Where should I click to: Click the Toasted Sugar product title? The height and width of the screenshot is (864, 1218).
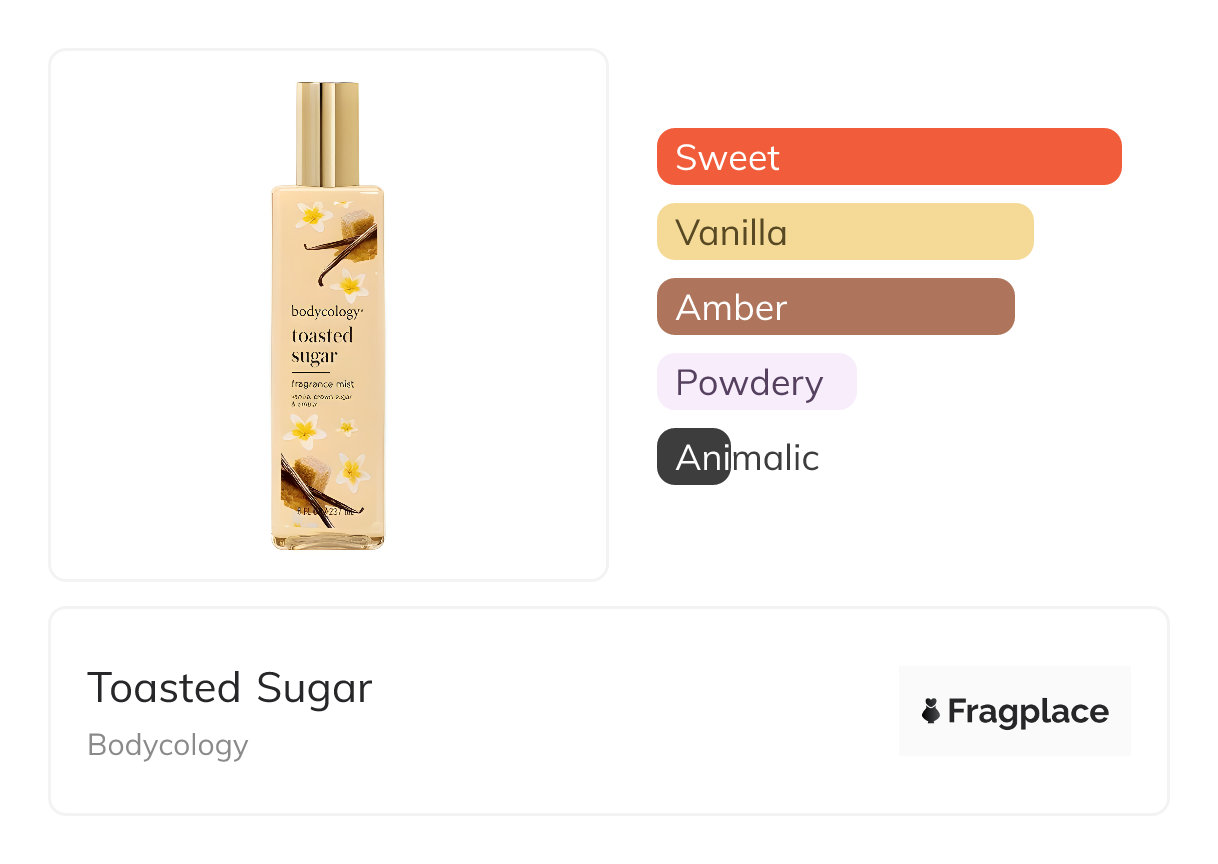tap(230, 688)
